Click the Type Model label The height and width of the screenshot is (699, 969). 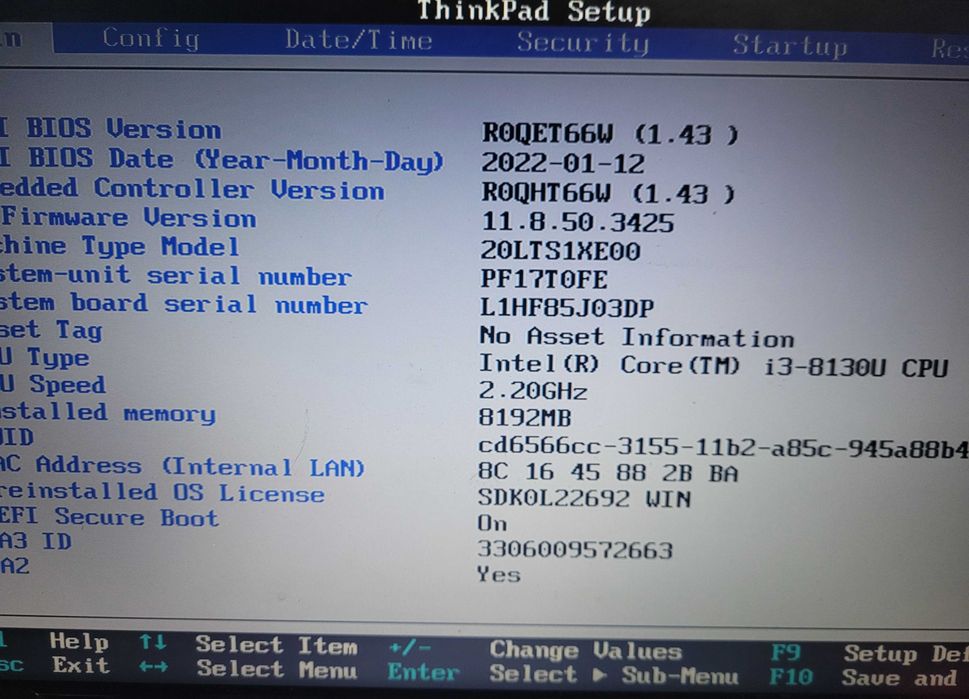[119, 247]
